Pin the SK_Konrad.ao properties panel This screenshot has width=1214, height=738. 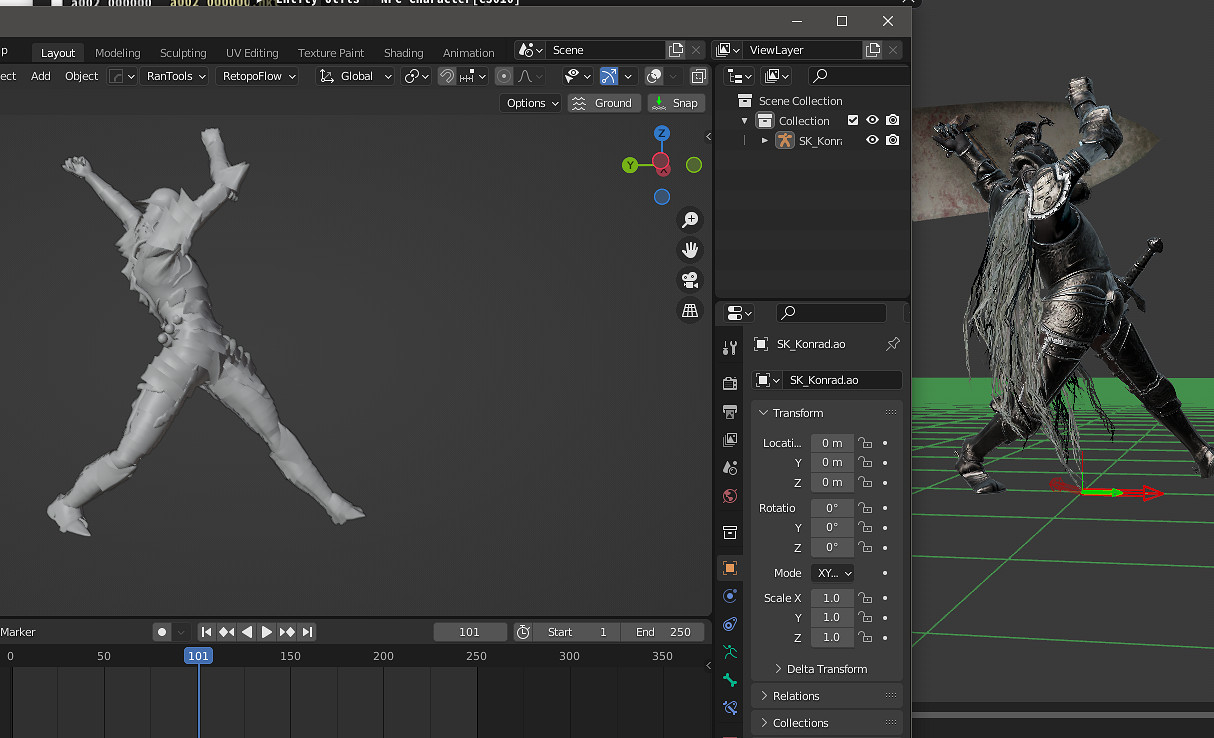pos(892,344)
